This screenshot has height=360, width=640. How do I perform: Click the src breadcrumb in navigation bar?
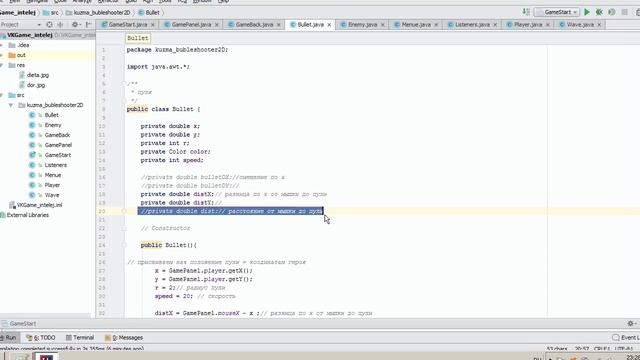pos(51,13)
